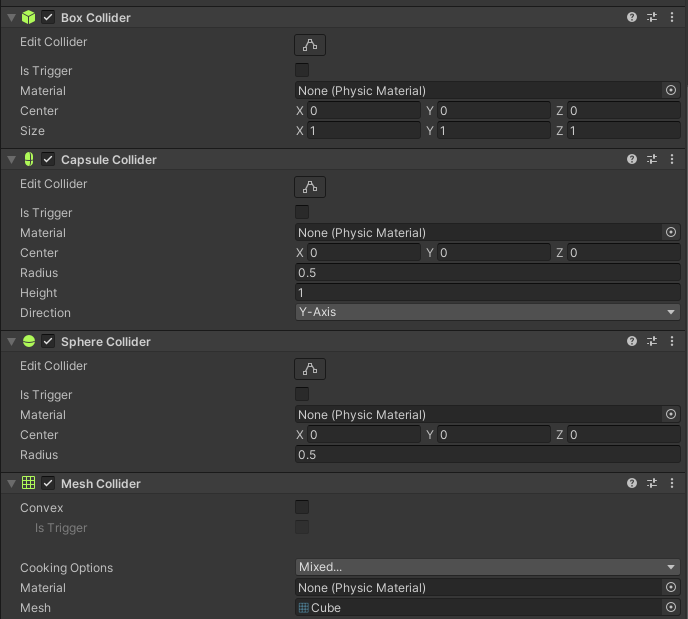Viewport: 688px width, 619px height.
Task: Click the Mesh Collider title text
Action: [101, 483]
